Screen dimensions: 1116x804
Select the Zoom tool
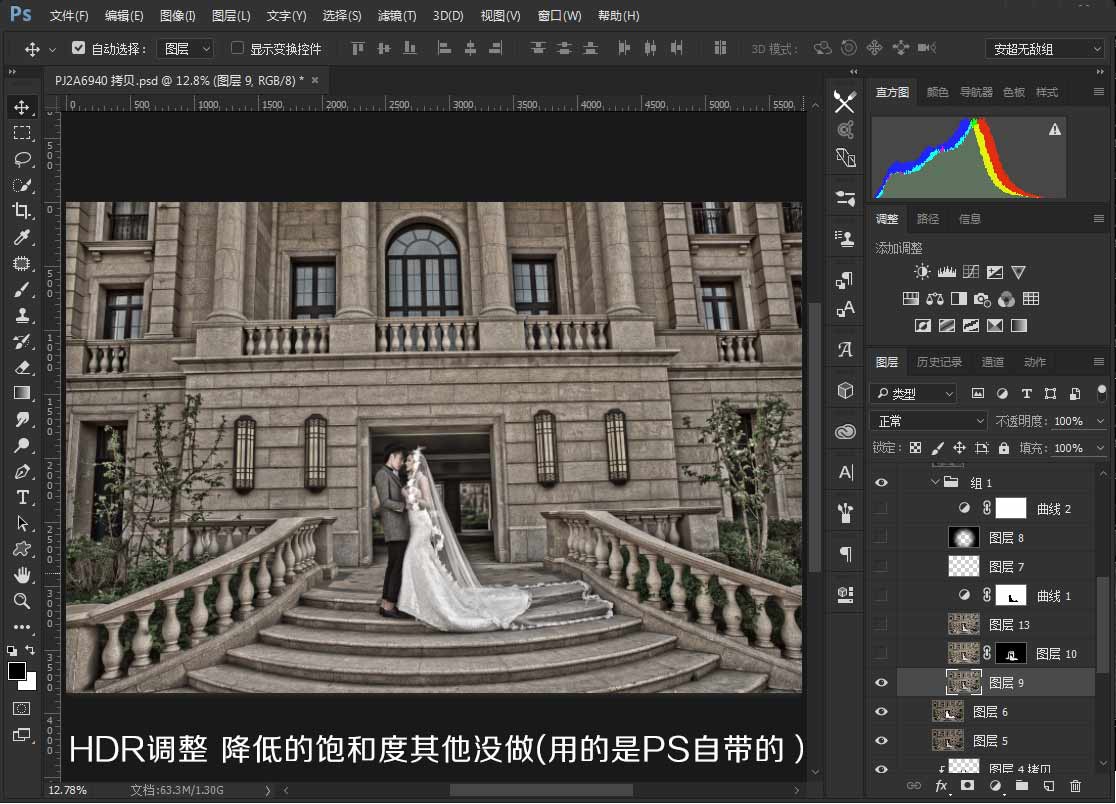(21, 601)
